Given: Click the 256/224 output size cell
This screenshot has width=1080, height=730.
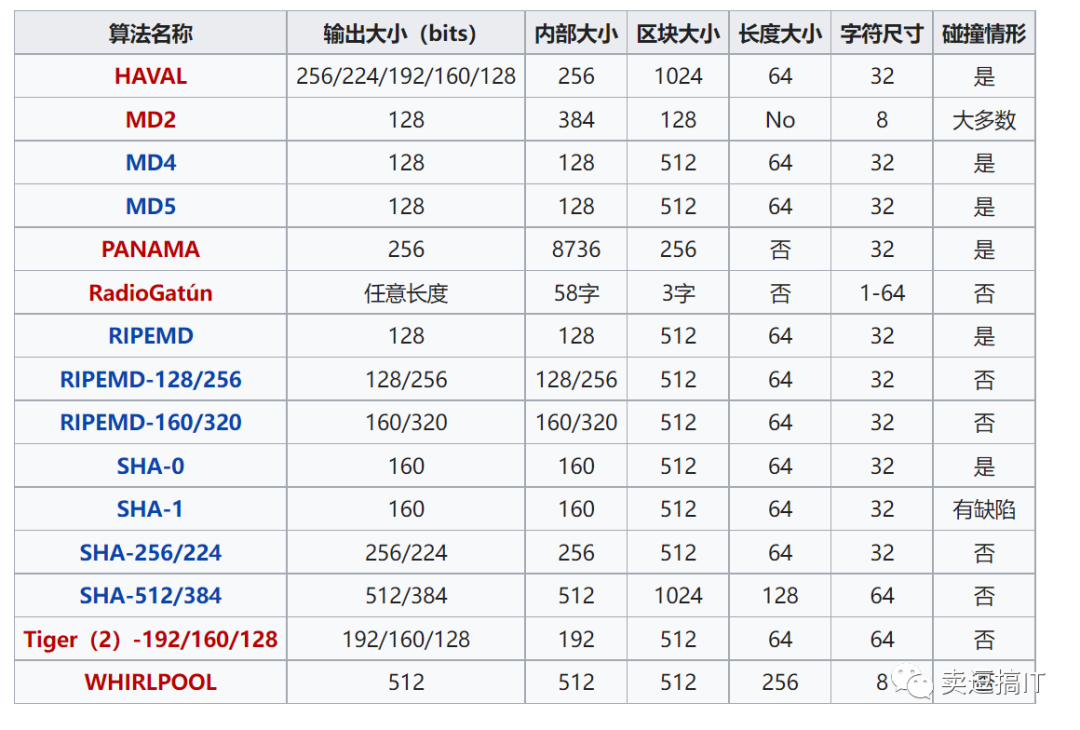Looking at the screenshot, I should click(406, 552).
